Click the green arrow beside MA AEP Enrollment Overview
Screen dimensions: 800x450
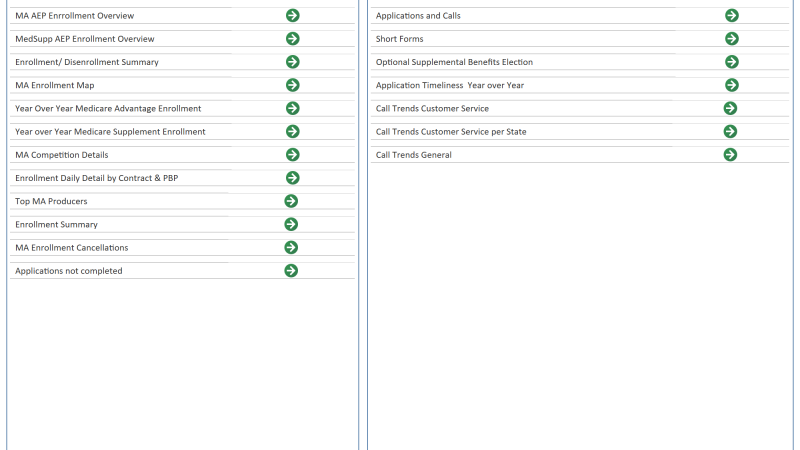292,15
